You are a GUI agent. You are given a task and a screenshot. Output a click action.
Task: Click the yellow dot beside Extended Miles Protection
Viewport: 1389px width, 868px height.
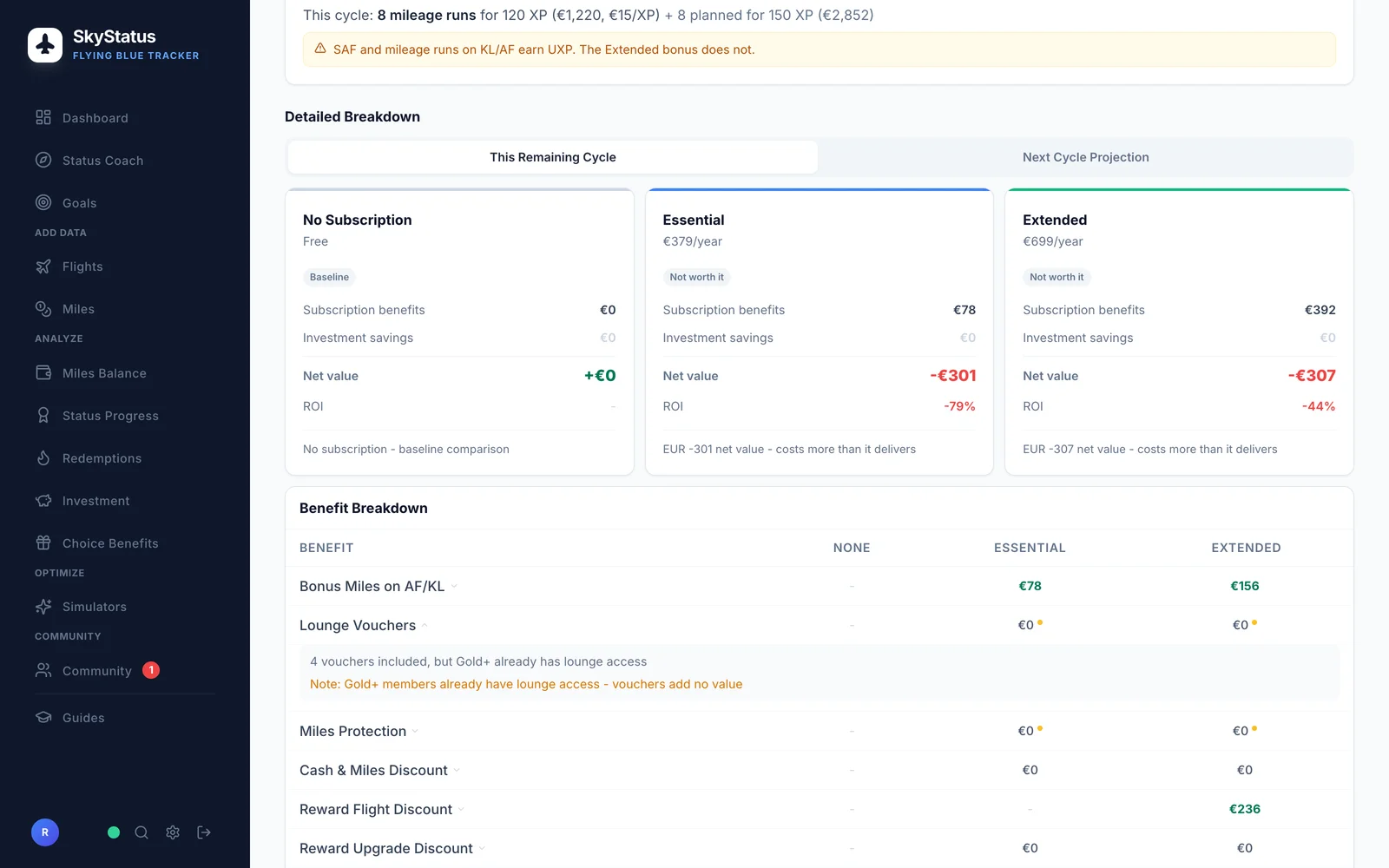(1254, 728)
